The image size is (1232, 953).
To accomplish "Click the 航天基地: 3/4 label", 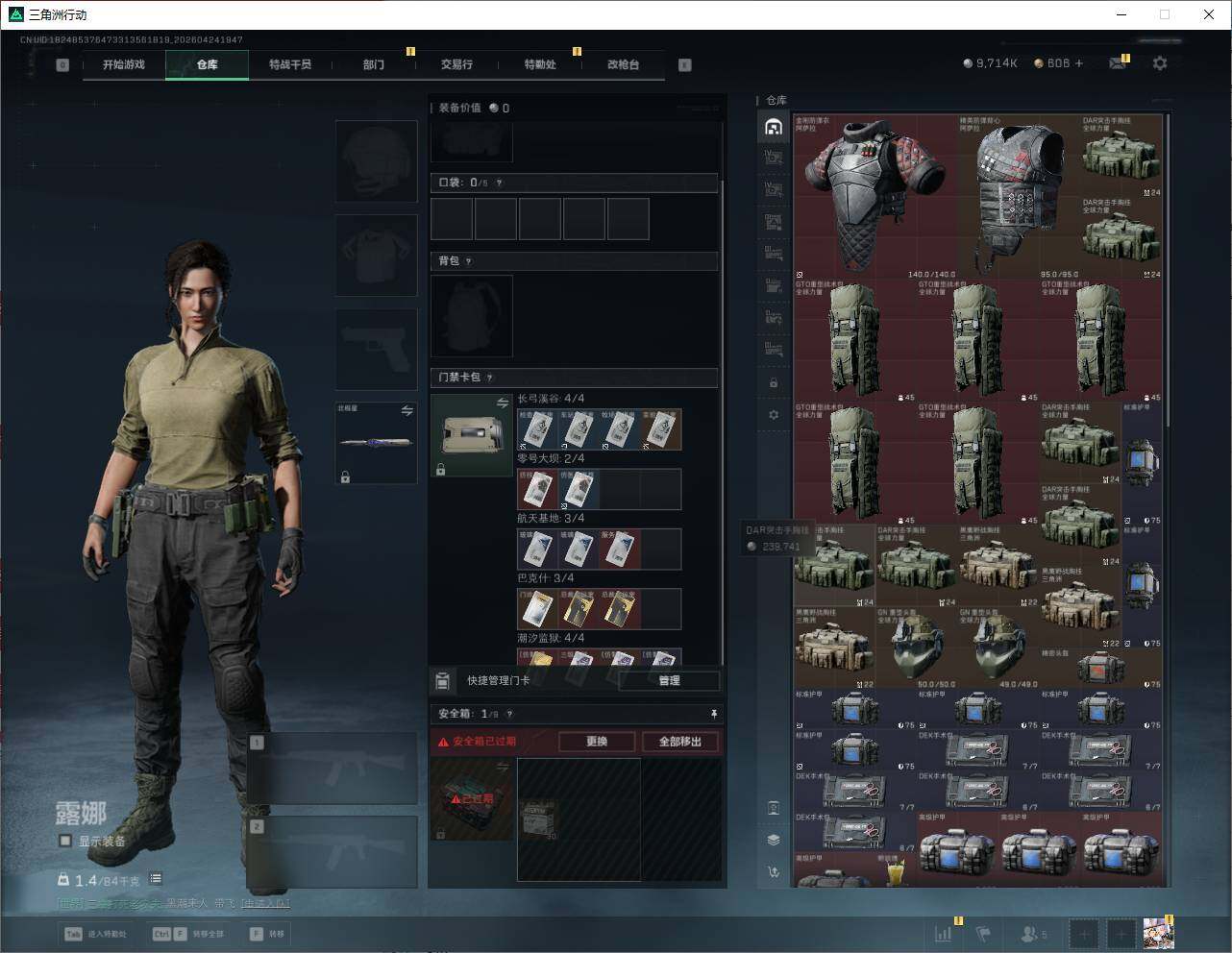I will pyautogui.click(x=551, y=518).
